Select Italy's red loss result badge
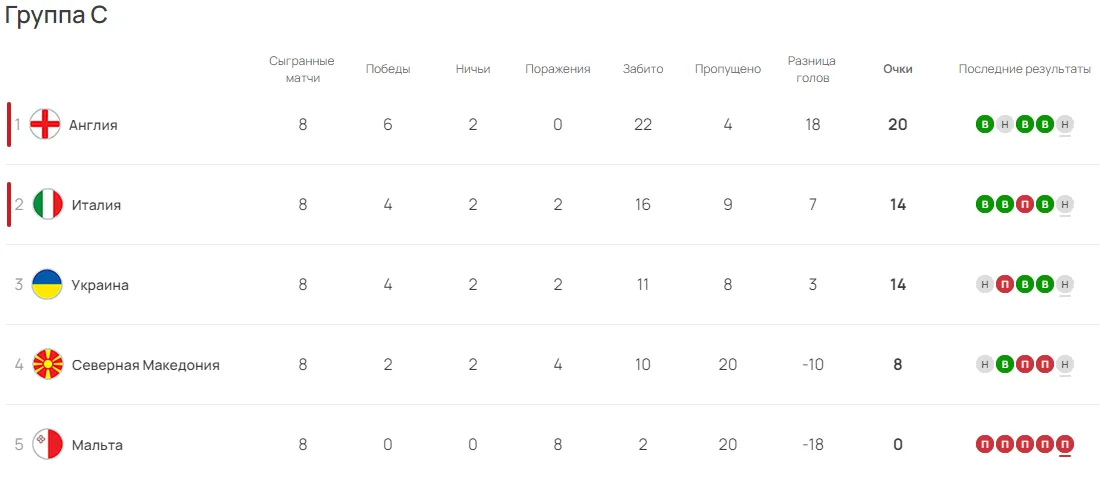This screenshot has height=482, width=1100. pos(1025,205)
